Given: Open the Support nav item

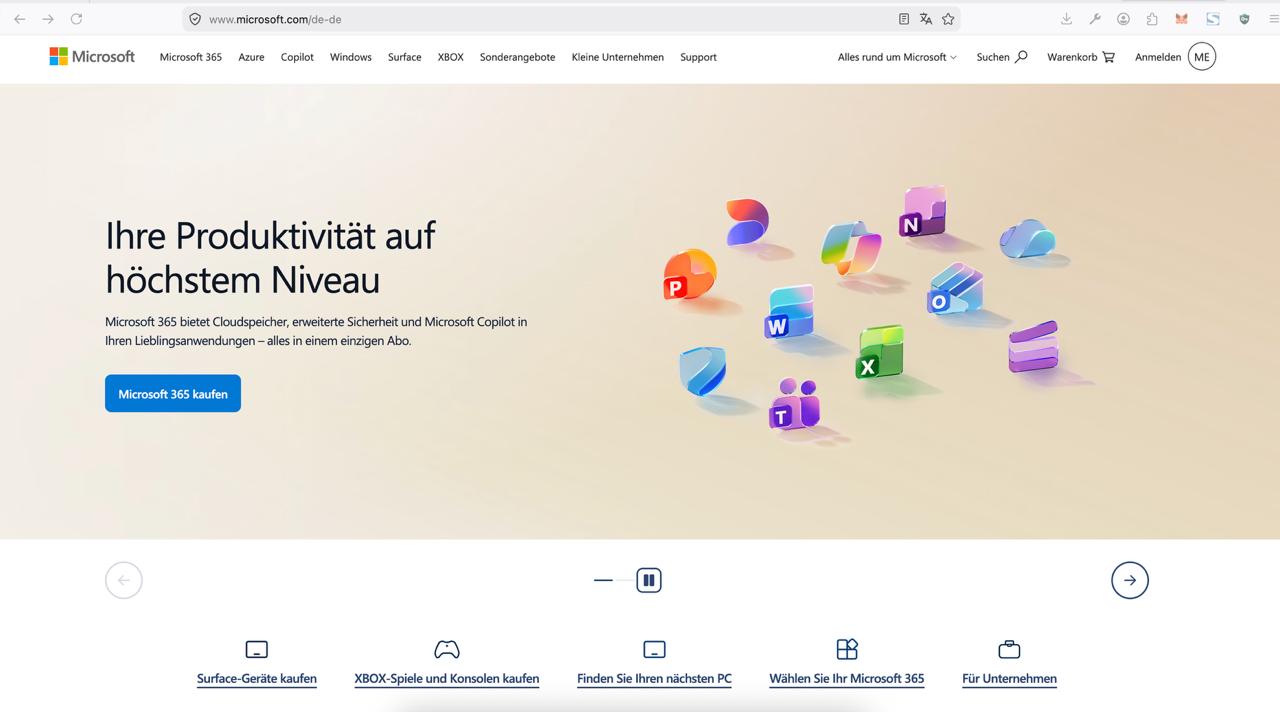Looking at the screenshot, I should tap(698, 57).
